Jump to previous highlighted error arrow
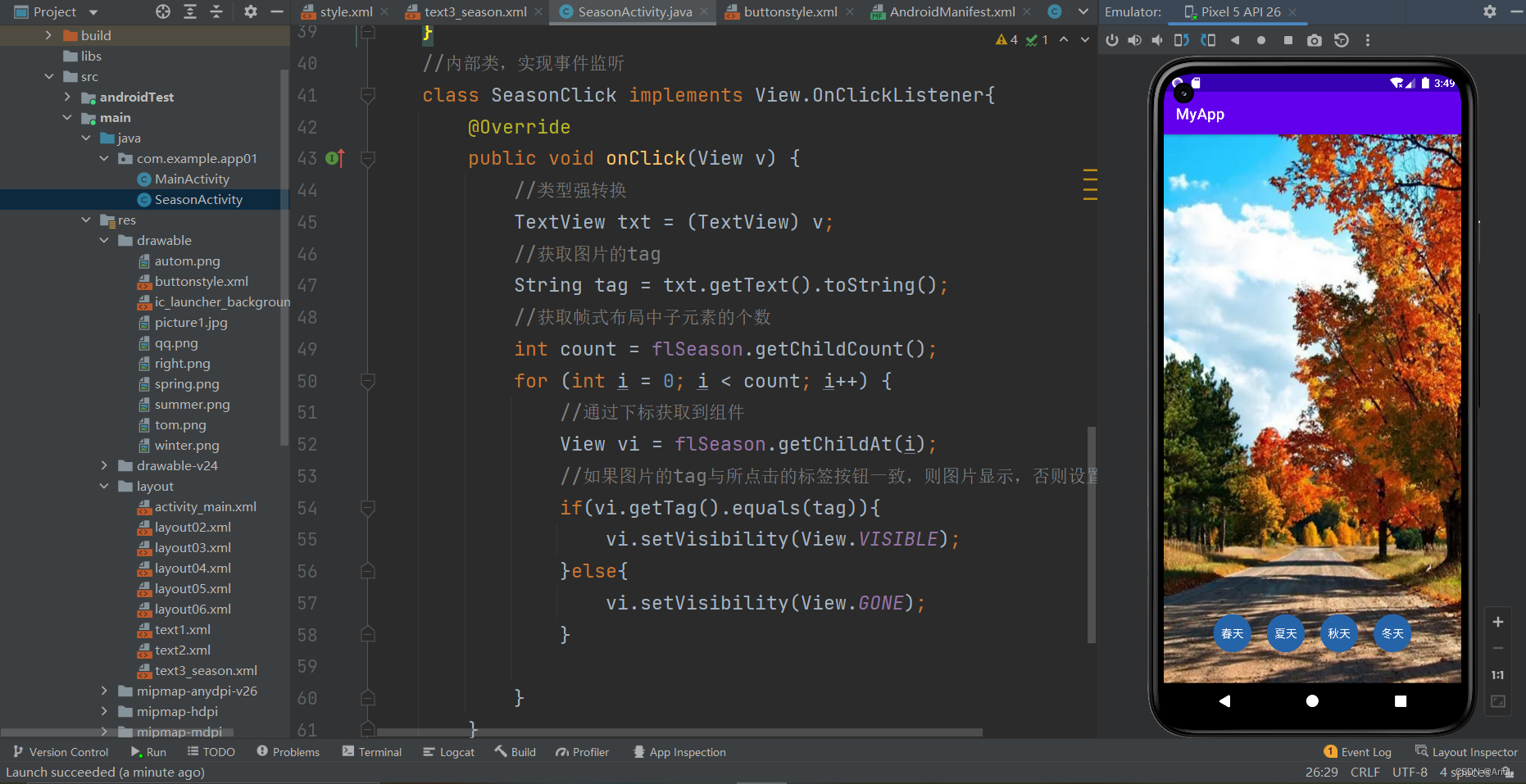Image resolution: width=1526 pixels, height=784 pixels. [x=1064, y=39]
